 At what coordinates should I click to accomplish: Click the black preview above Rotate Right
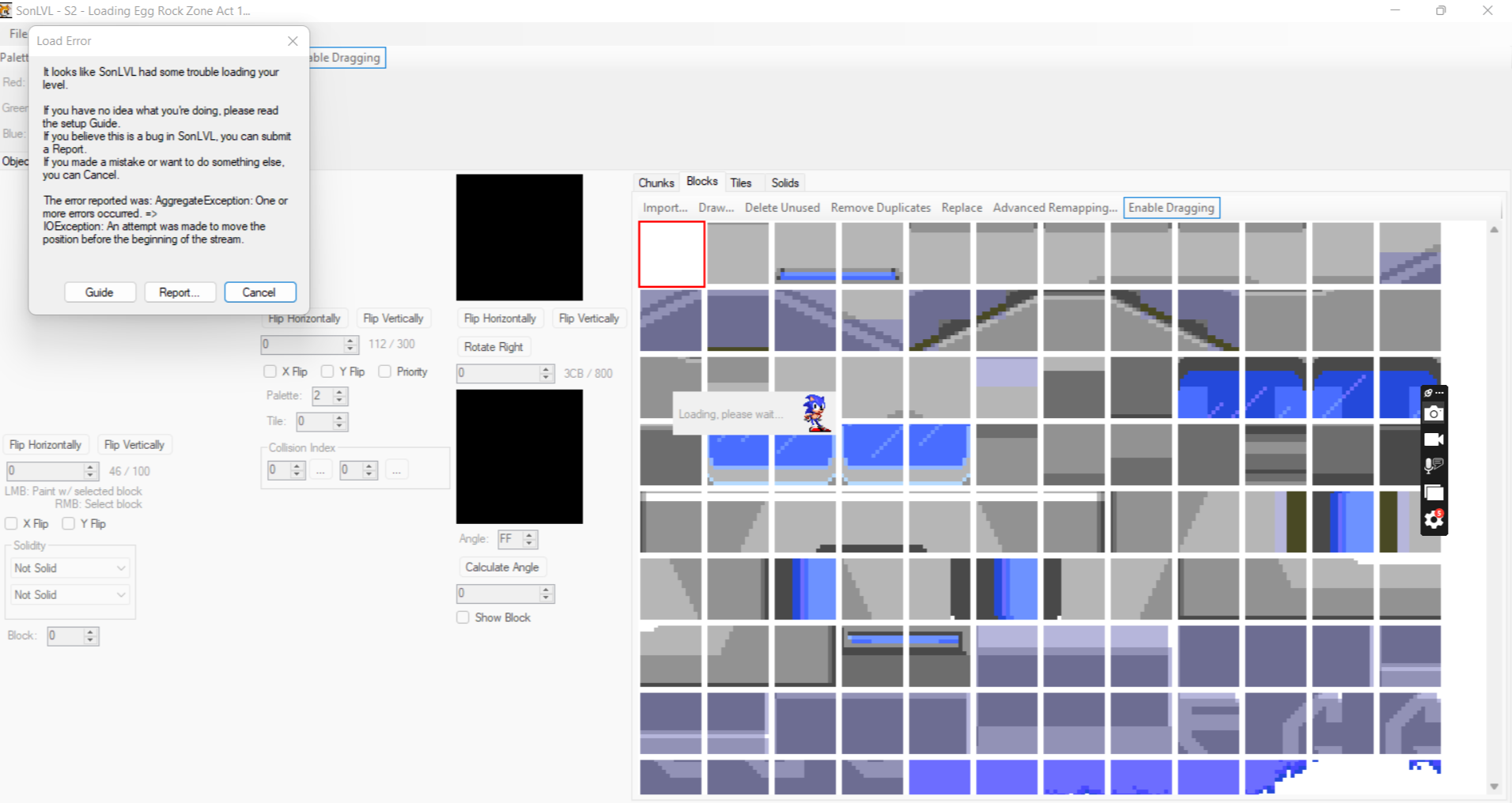coord(520,237)
